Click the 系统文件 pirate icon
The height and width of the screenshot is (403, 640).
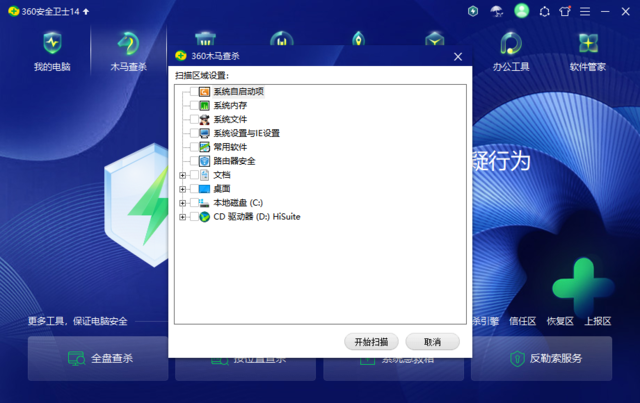pos(204,119)
